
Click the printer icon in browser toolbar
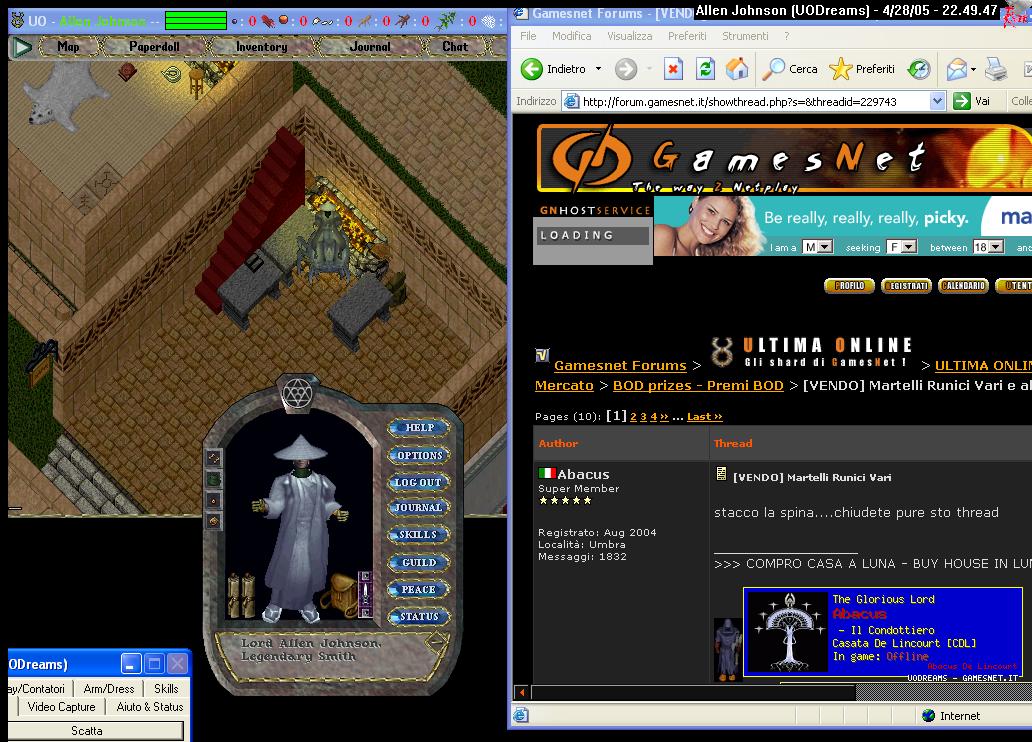996,69
